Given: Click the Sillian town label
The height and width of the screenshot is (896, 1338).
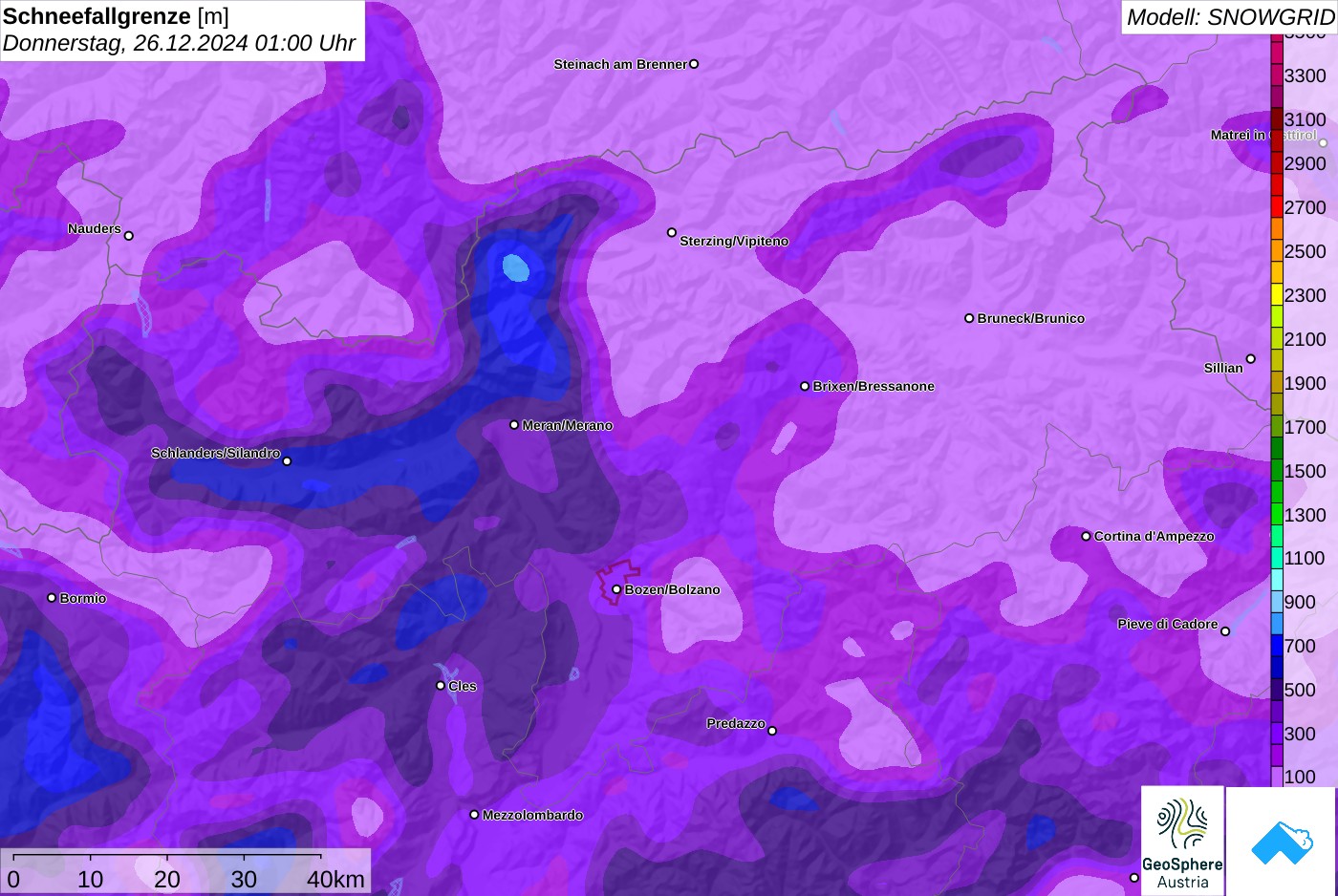Looking at the screenshot, I should [1223, 368].
